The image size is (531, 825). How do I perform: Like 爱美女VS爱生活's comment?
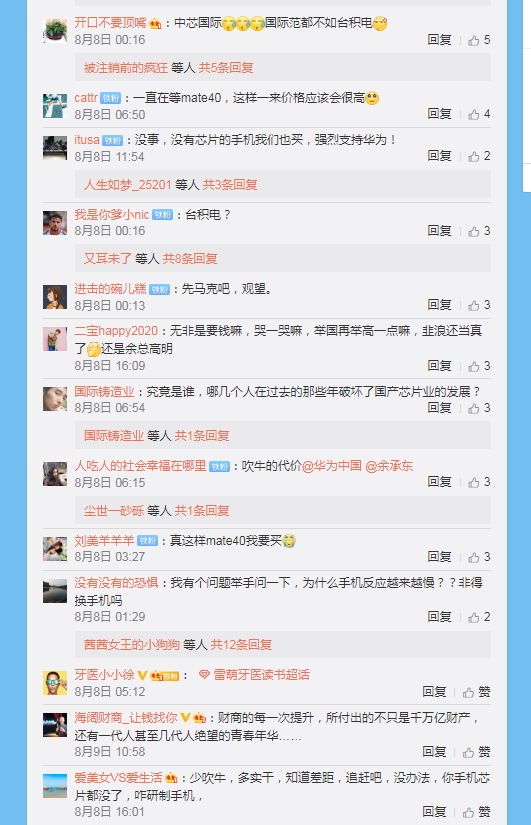(476, 812)
